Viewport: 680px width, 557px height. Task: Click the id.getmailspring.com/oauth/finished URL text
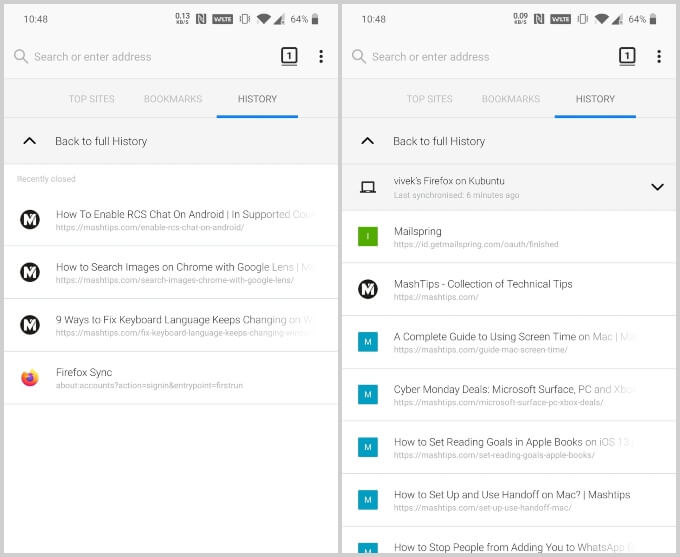coord(476,244)
